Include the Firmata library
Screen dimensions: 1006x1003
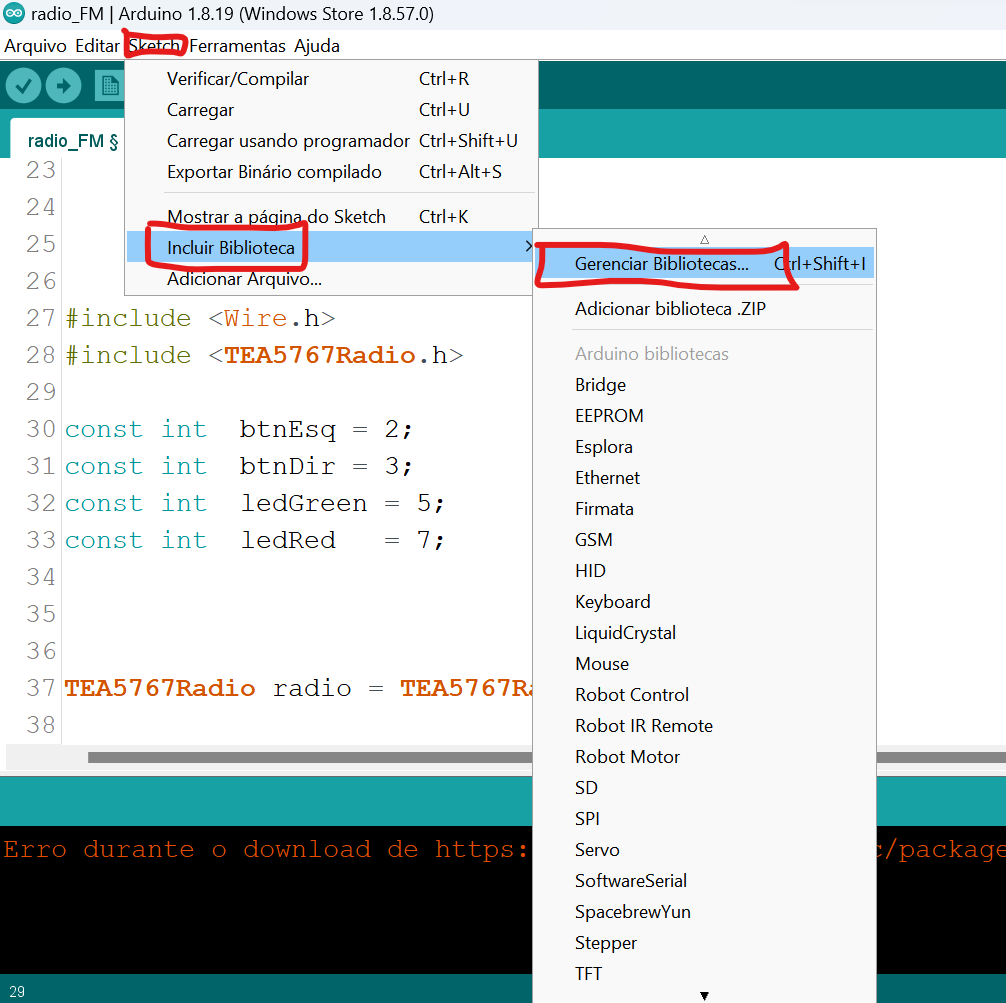tap(704, 509)
